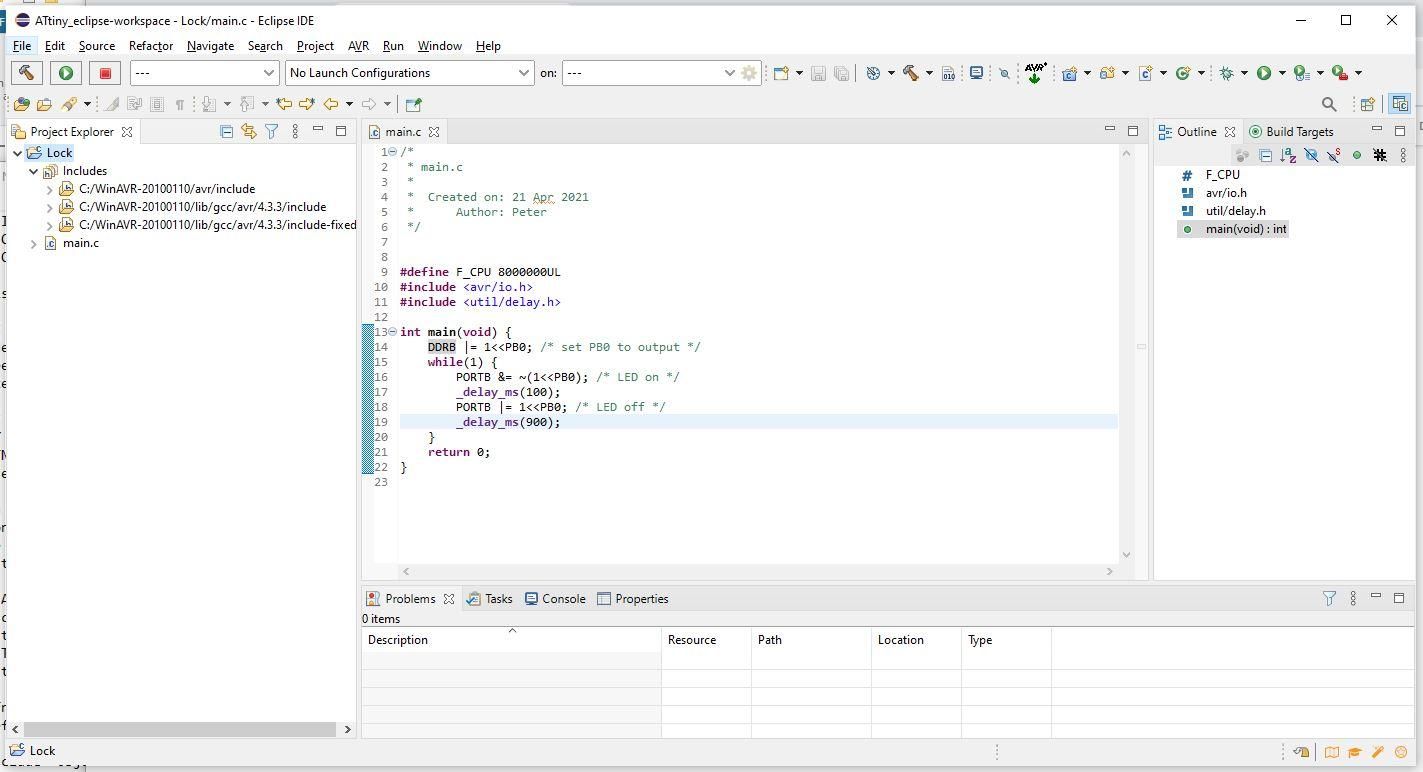Open the AVR menu

tap(358, 45)
